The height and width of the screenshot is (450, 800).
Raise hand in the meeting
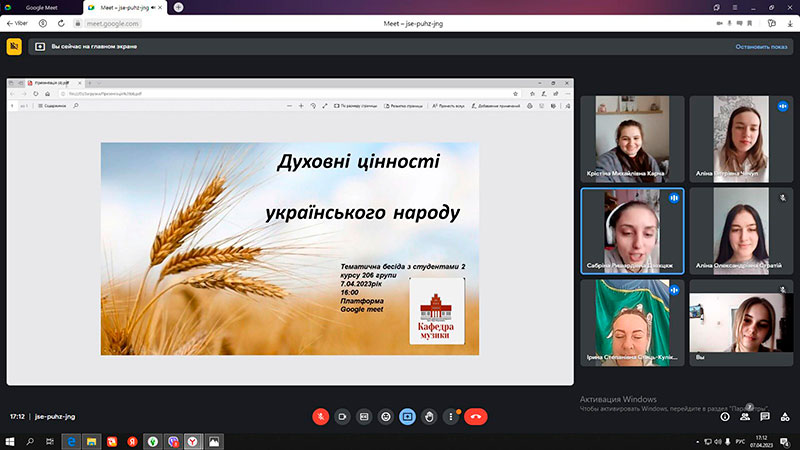[x=429, y=417]
